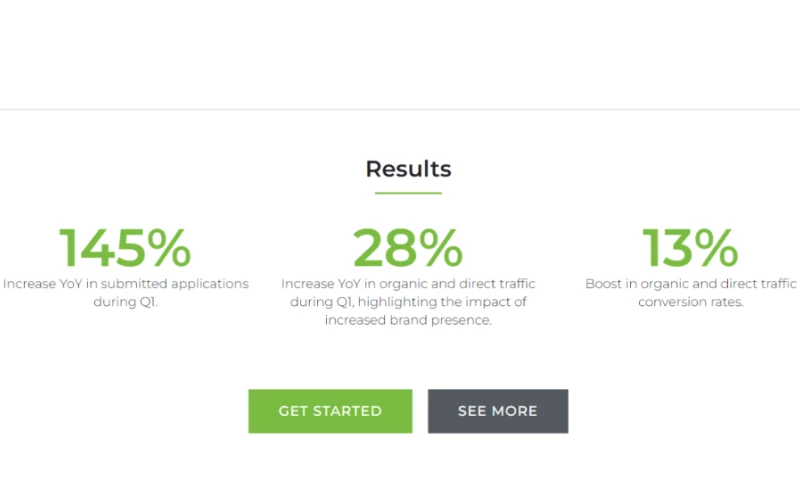Click the 'conversion rates.' text line
The image size is (800, 480).
[690, 302]
